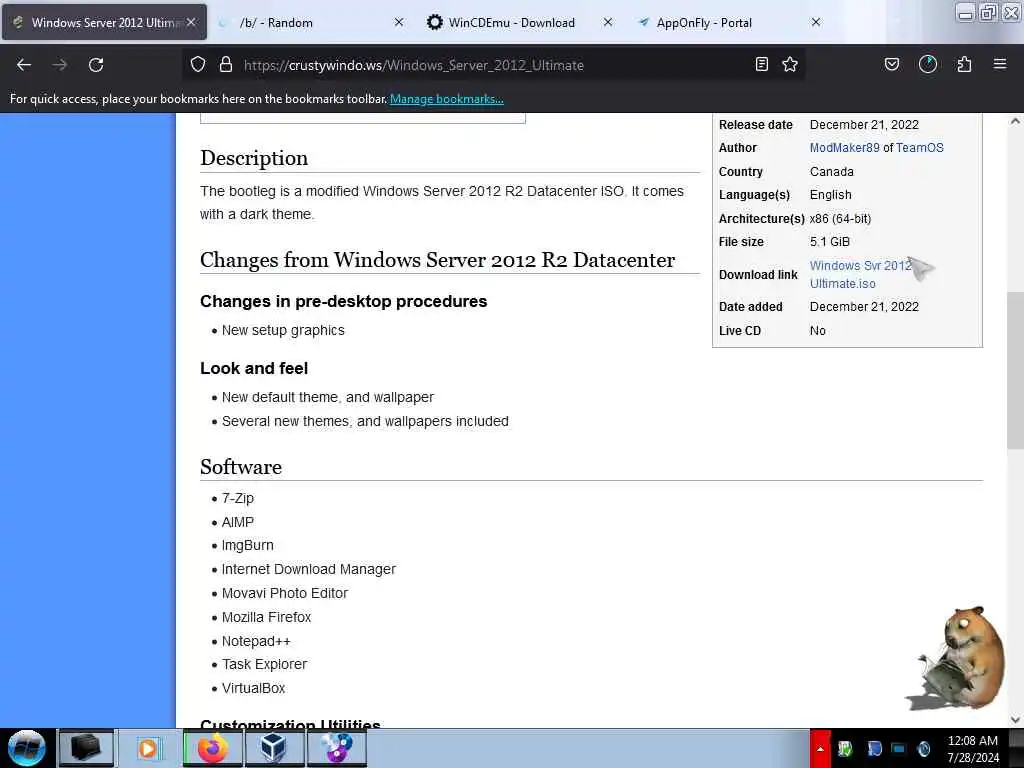Close the WinCDEmu - Download tab
This screenshot has width=1024, height=768.
pyautogui.click(x=607, y=22)
